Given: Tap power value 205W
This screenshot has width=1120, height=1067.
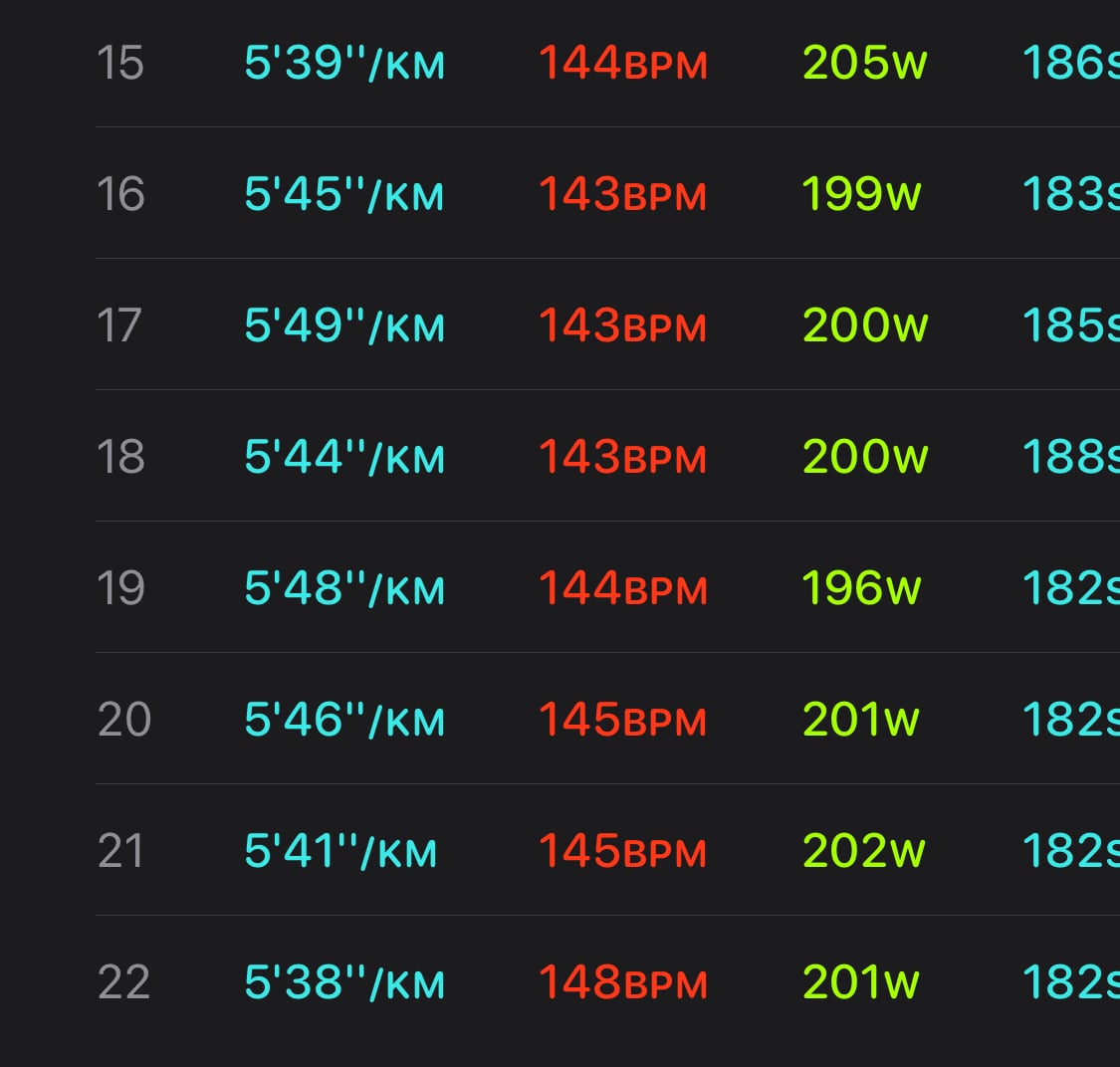Looking at the screenshot, I should pos(864,63).
